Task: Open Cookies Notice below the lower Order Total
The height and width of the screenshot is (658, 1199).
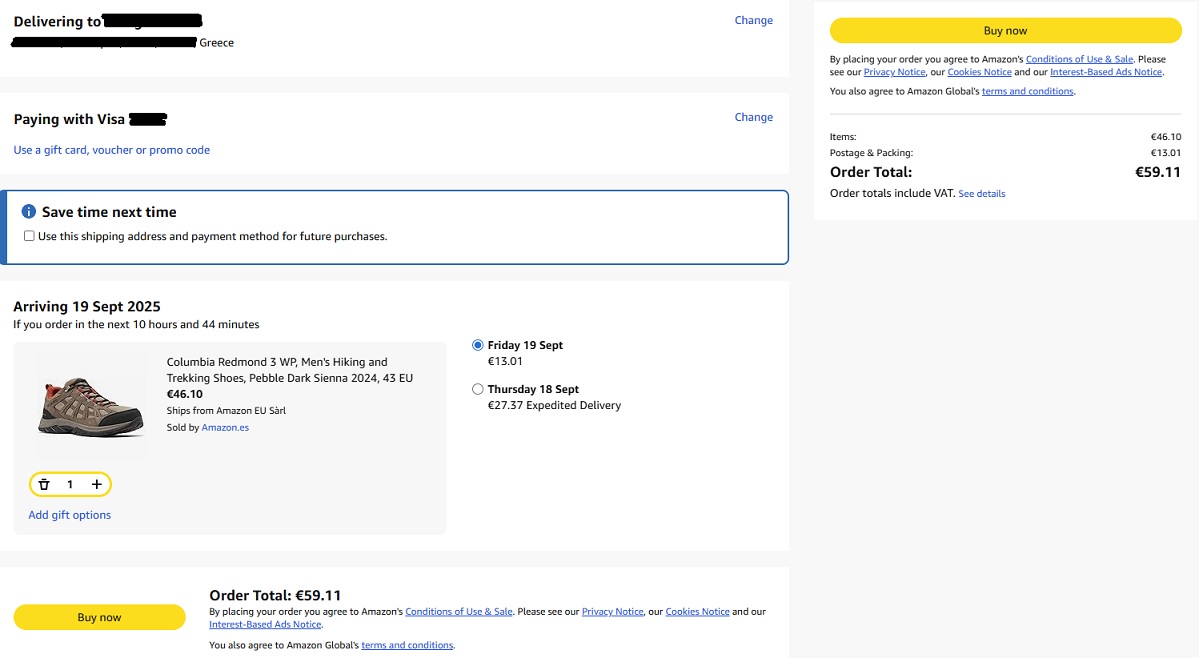Action: pos(697,612)
